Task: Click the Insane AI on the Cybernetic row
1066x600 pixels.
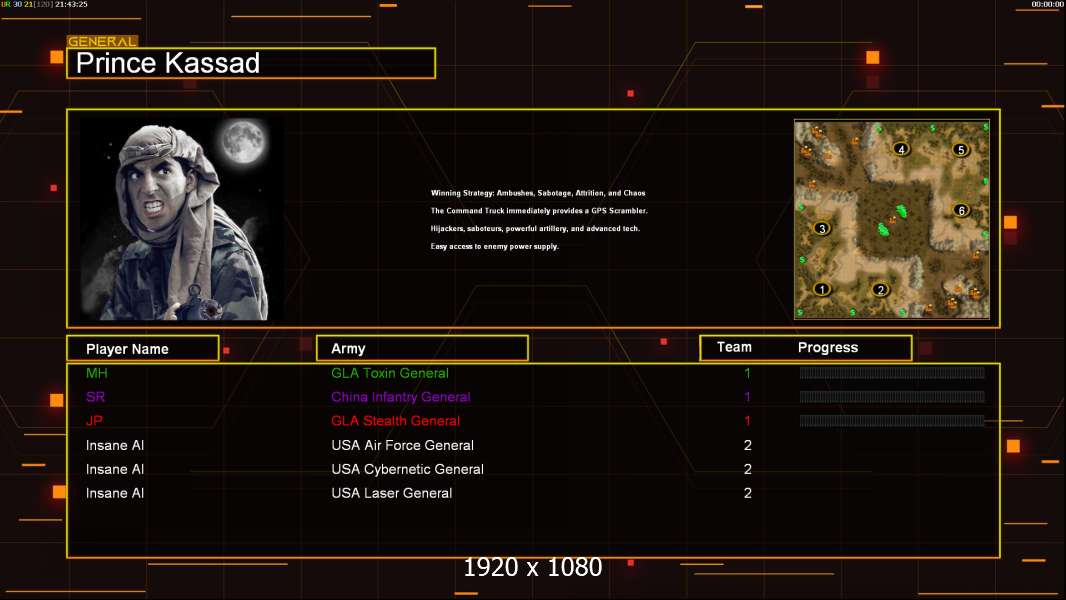Action: 115,469
